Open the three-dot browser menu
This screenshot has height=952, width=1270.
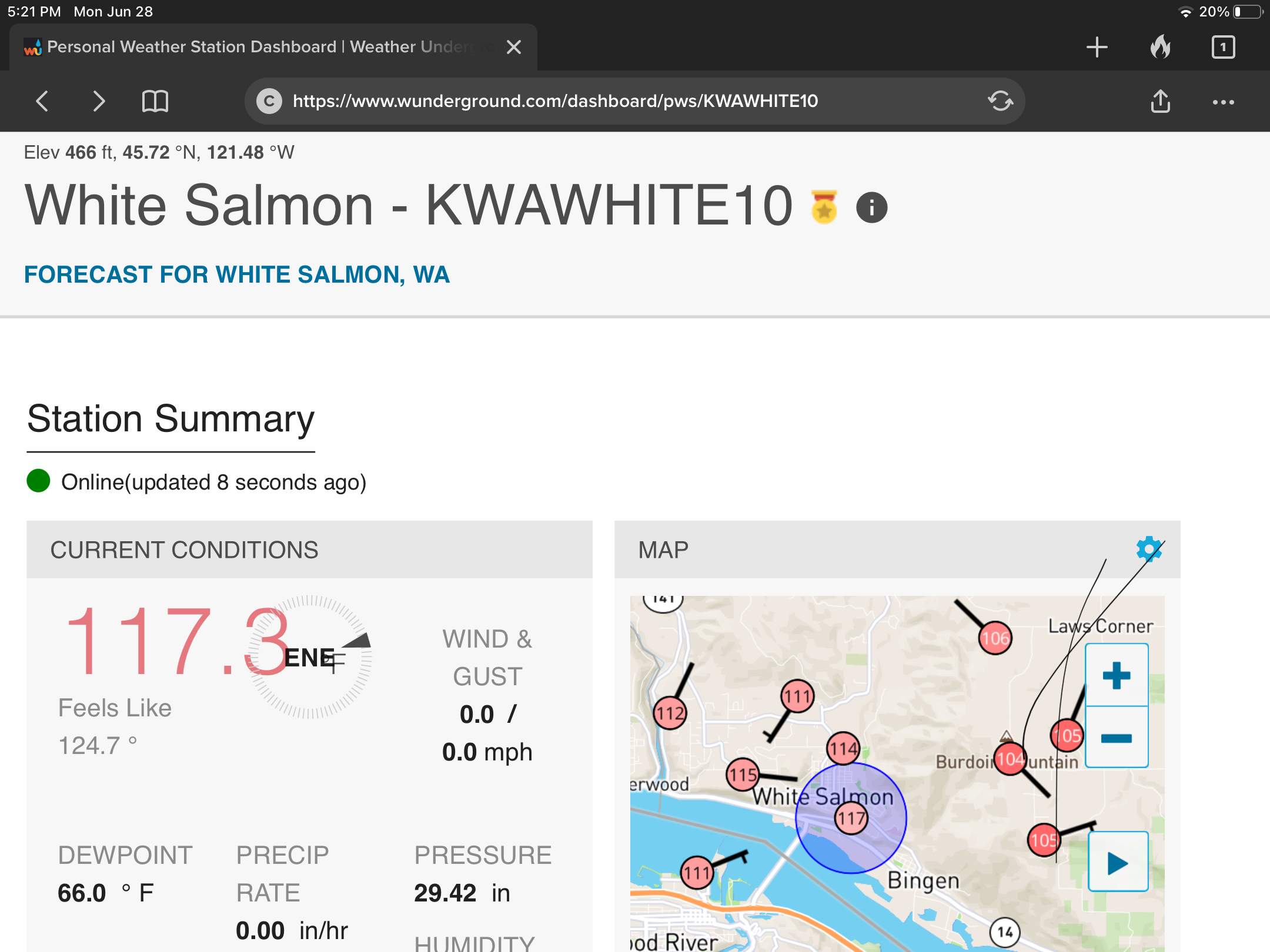1223,102
